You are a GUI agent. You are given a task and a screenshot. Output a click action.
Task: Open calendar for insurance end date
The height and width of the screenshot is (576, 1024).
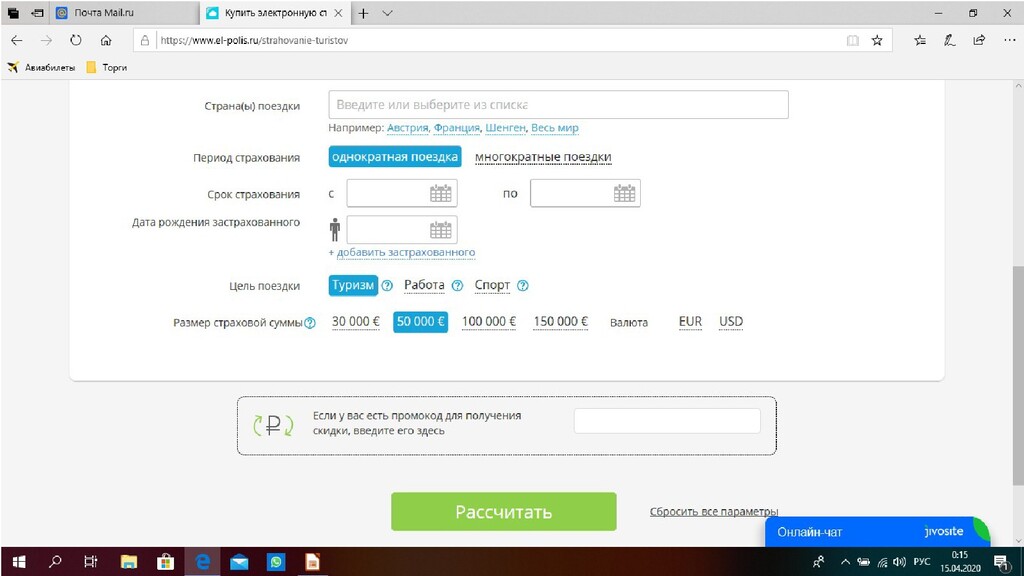(624, 193)
